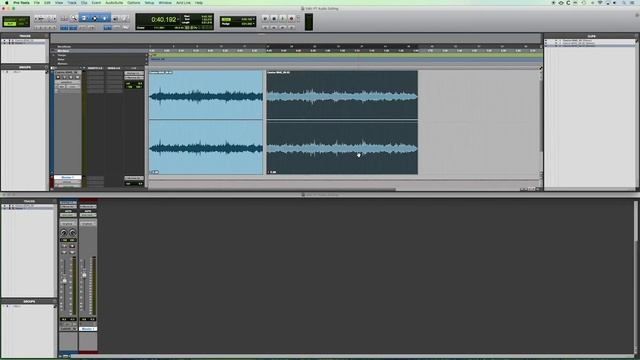The image size is (640, 360).
Task: Select the Trim tool in the toolbar
Action: [84, 18]
